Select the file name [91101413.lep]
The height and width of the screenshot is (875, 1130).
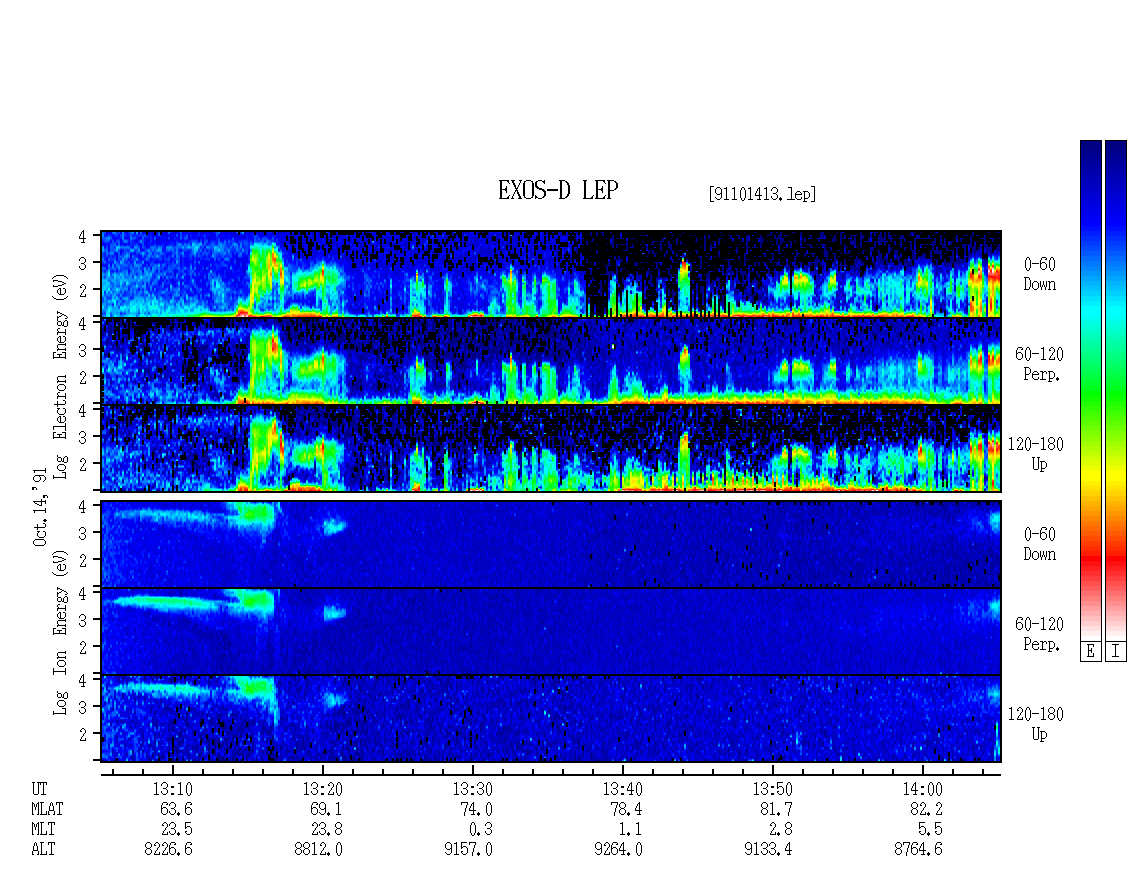[x=762, y=194]
